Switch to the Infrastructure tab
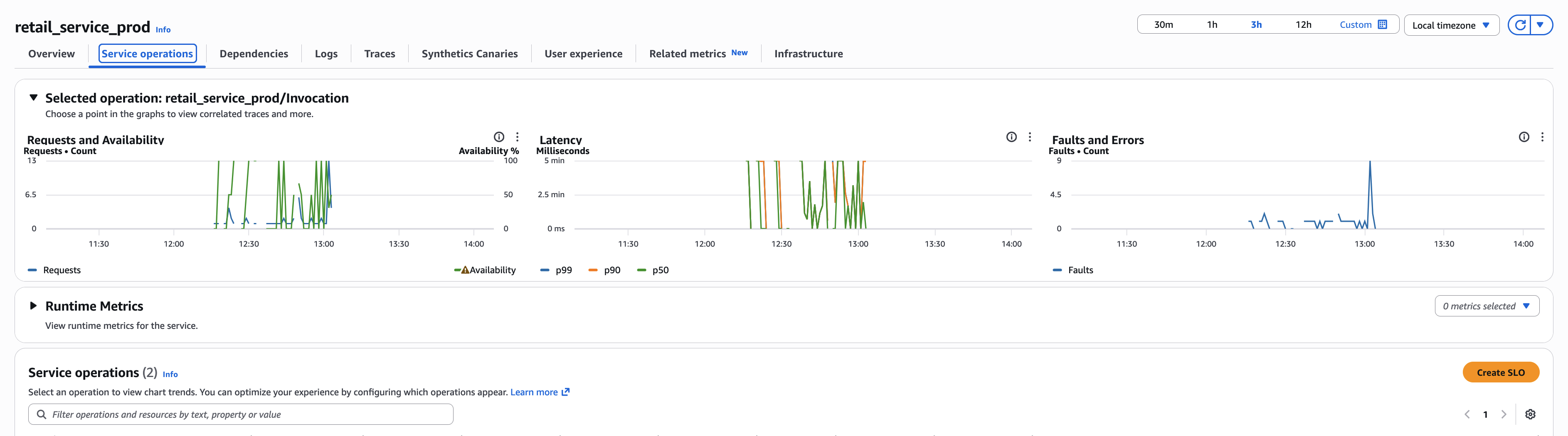The width and height of the screenshot is (1568, 436). point(809,54)
